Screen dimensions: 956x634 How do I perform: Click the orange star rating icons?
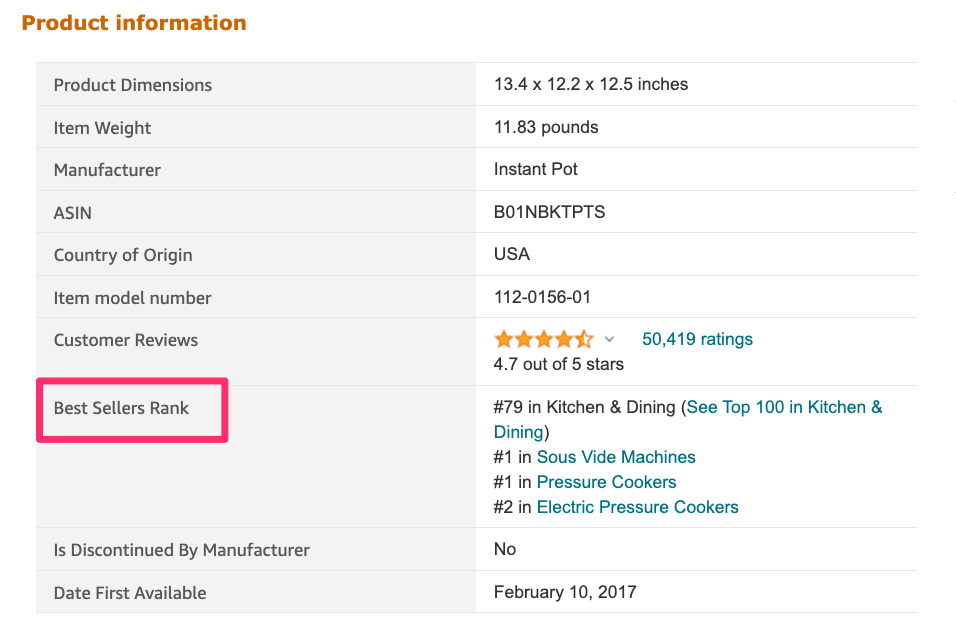pos(543,339)
